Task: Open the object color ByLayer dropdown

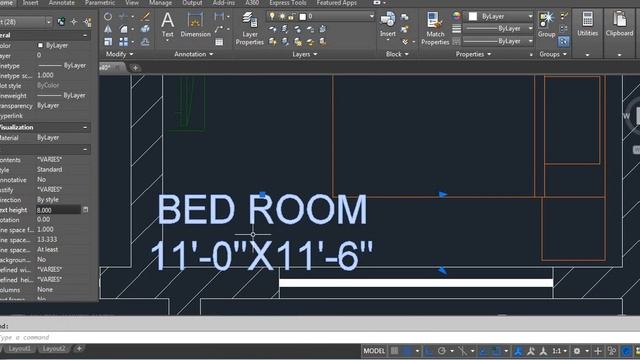Action: point(530,16)
